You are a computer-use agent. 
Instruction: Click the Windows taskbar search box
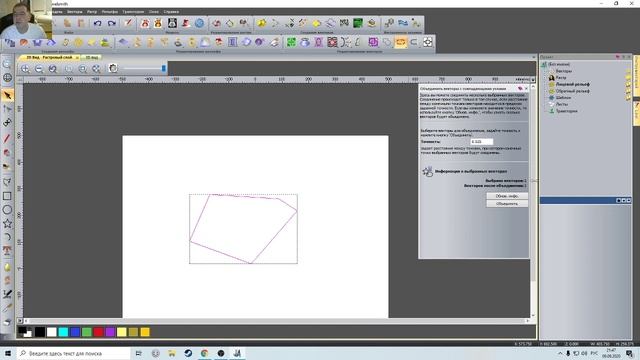tap(73, 353)
